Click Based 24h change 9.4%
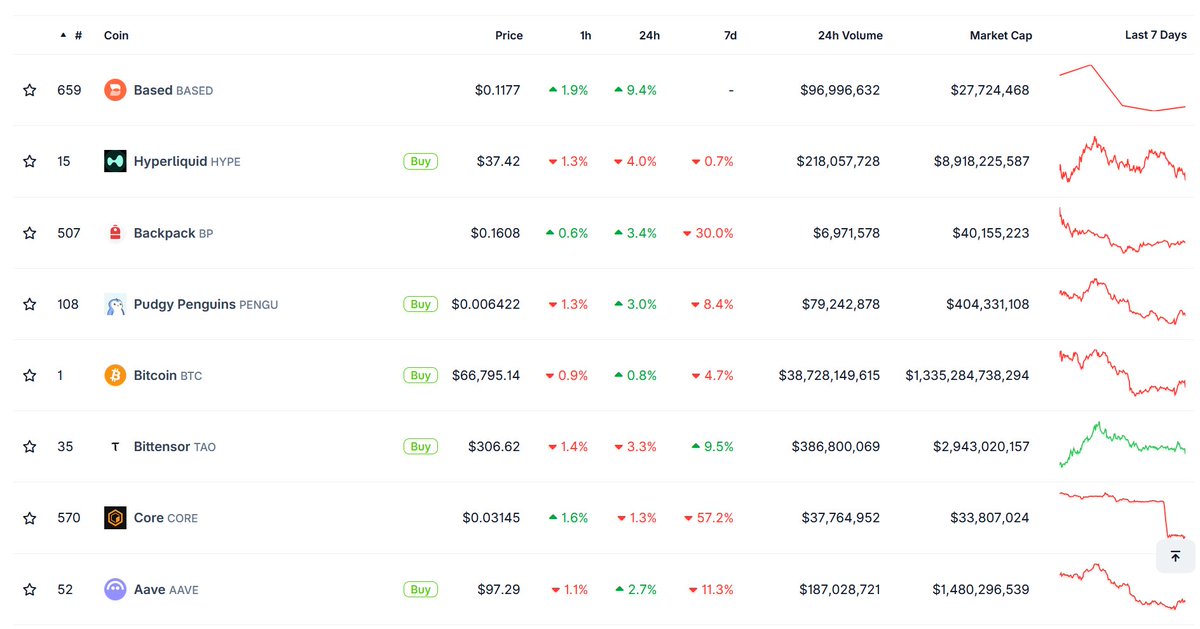The image size is (1200, 629). click(x=636, y=90)
